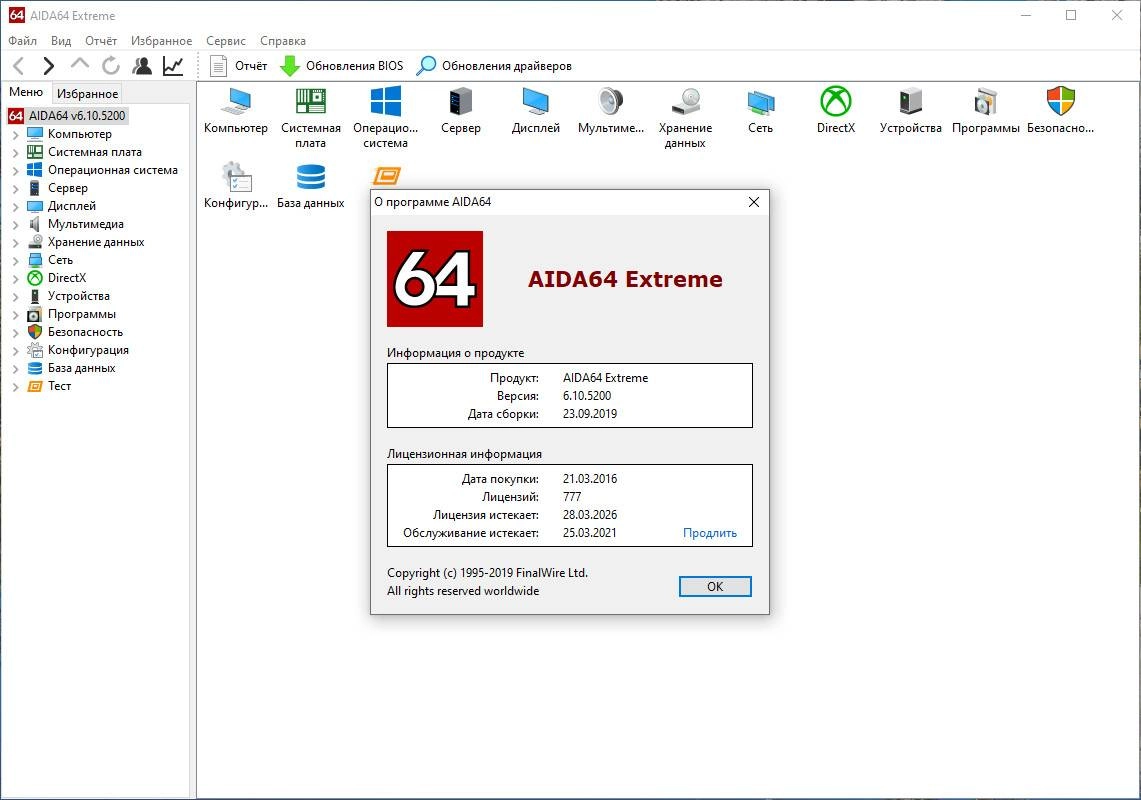
Task: Select Тест in the sidebar tree
Action: [59, 387]
